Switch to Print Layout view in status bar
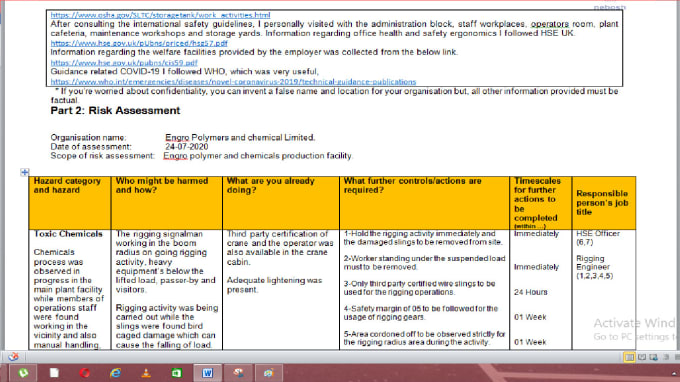The height and width of the screenshot is (382, 680). coord(629,357)
